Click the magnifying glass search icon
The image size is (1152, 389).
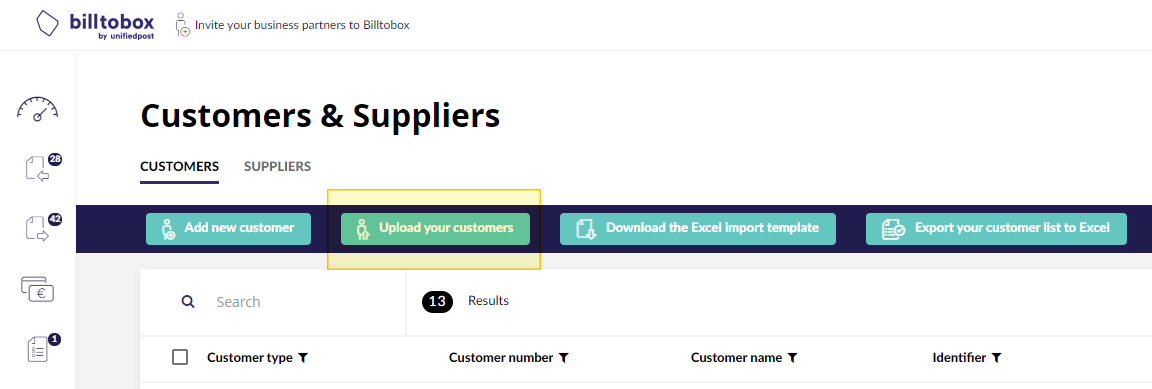pos(188,301)
